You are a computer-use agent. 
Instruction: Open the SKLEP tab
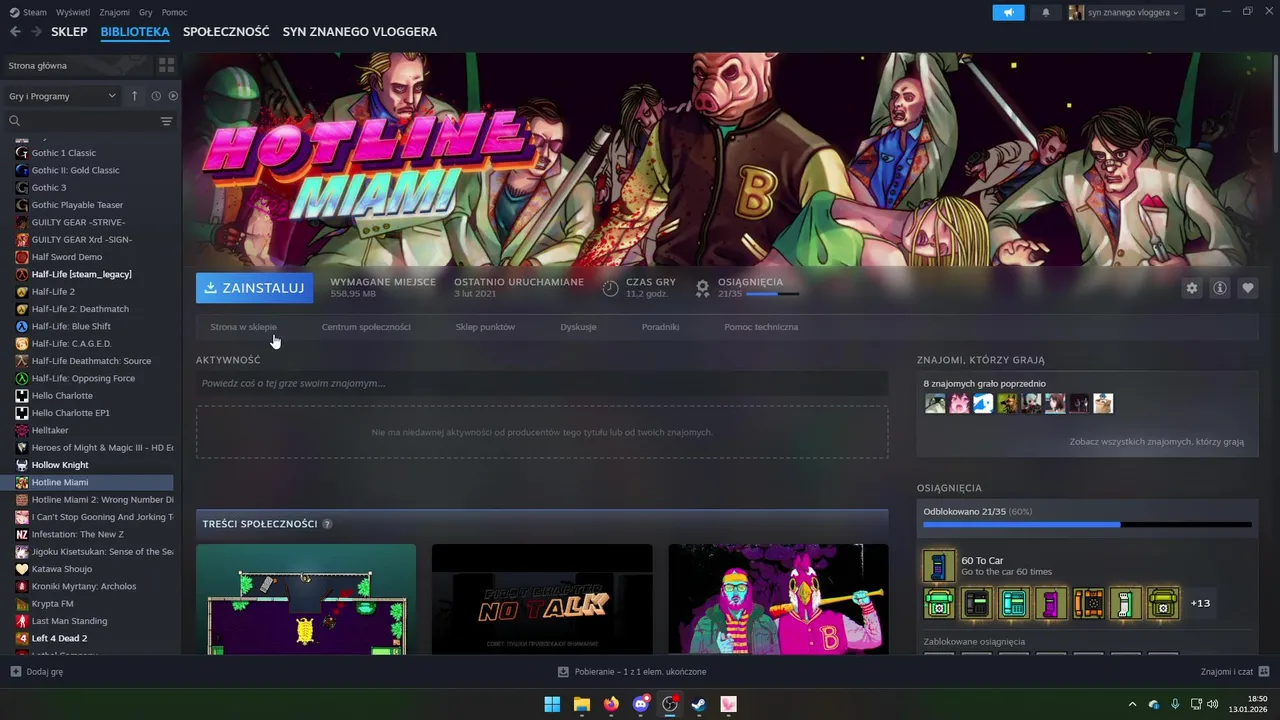click(x=69, y=32)
